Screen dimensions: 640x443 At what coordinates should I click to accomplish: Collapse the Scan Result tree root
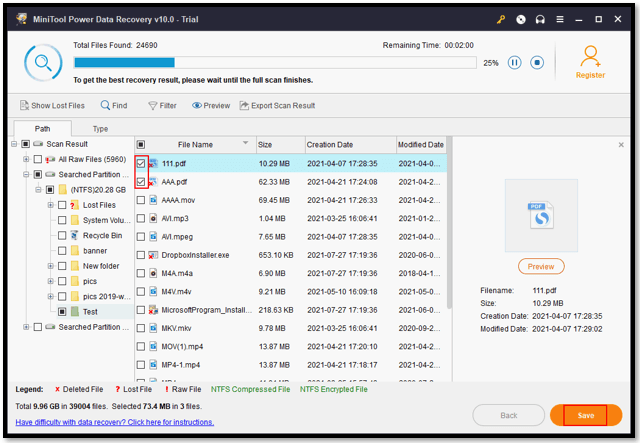[14, 144]
